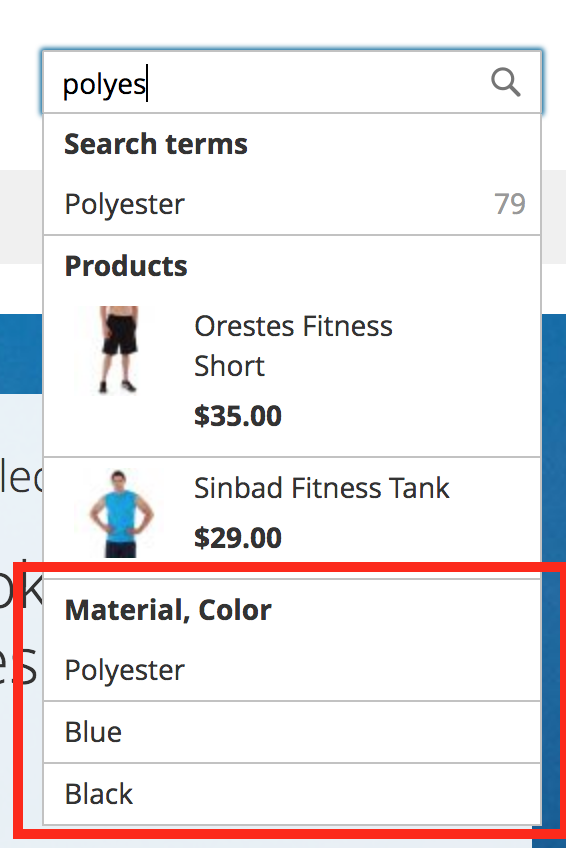This screenshot has height=848, width=566.
Task: Open the Sinbad Fitness Tank thumbnail image
Action: pos(119,512)
